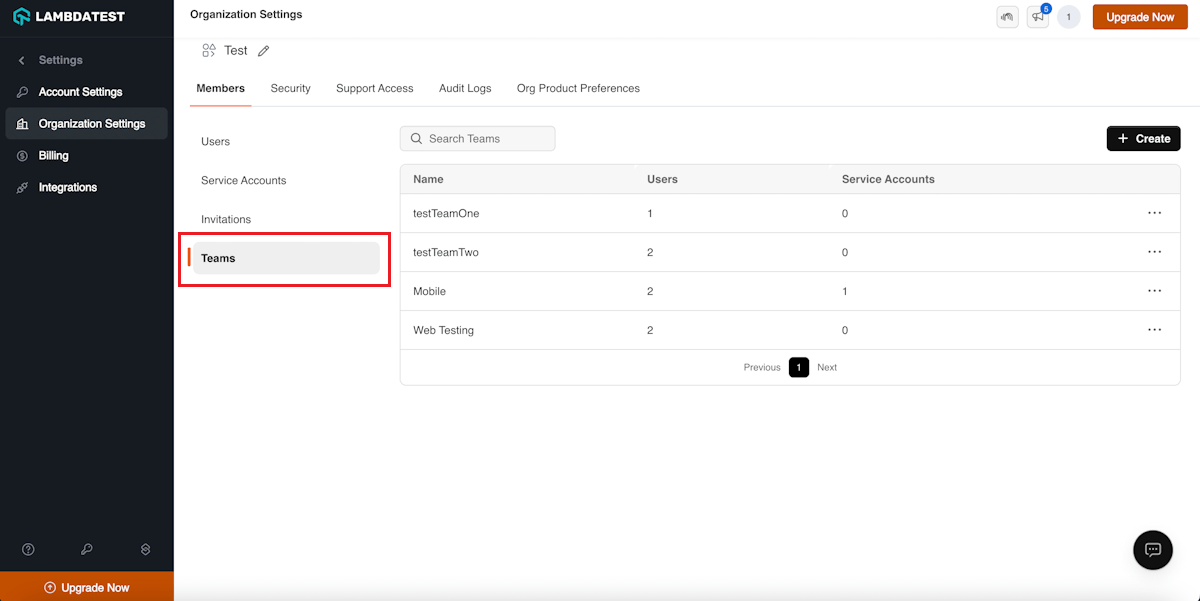Open three-dot menu for Mobile team
1200x601 pixels.
click(1154, 291)
